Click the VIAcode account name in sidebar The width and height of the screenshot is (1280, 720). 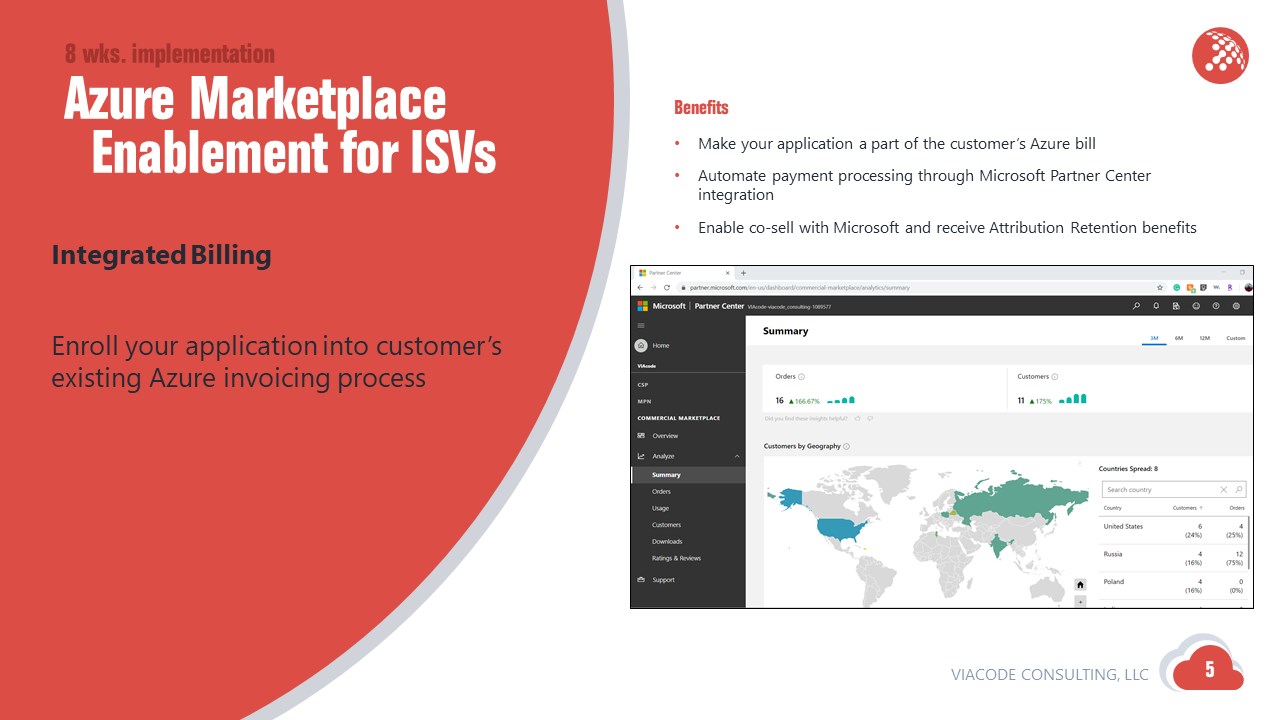(x=646, y=367)
